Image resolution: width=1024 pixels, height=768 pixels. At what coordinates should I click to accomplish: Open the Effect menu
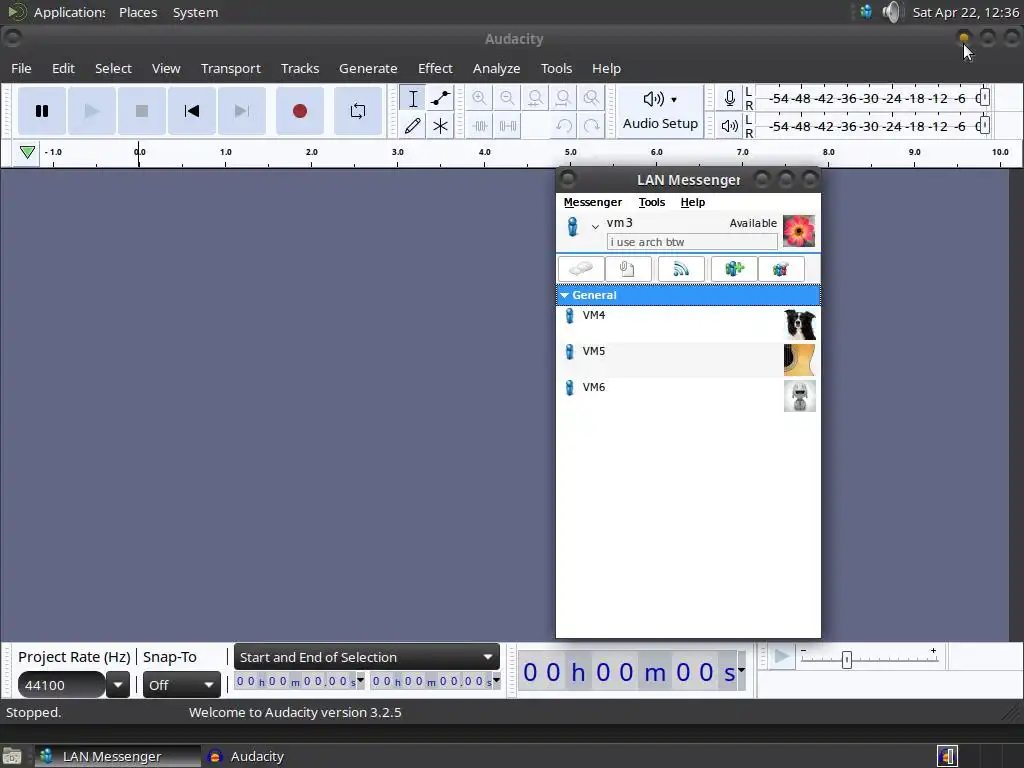tap(435, 69)
